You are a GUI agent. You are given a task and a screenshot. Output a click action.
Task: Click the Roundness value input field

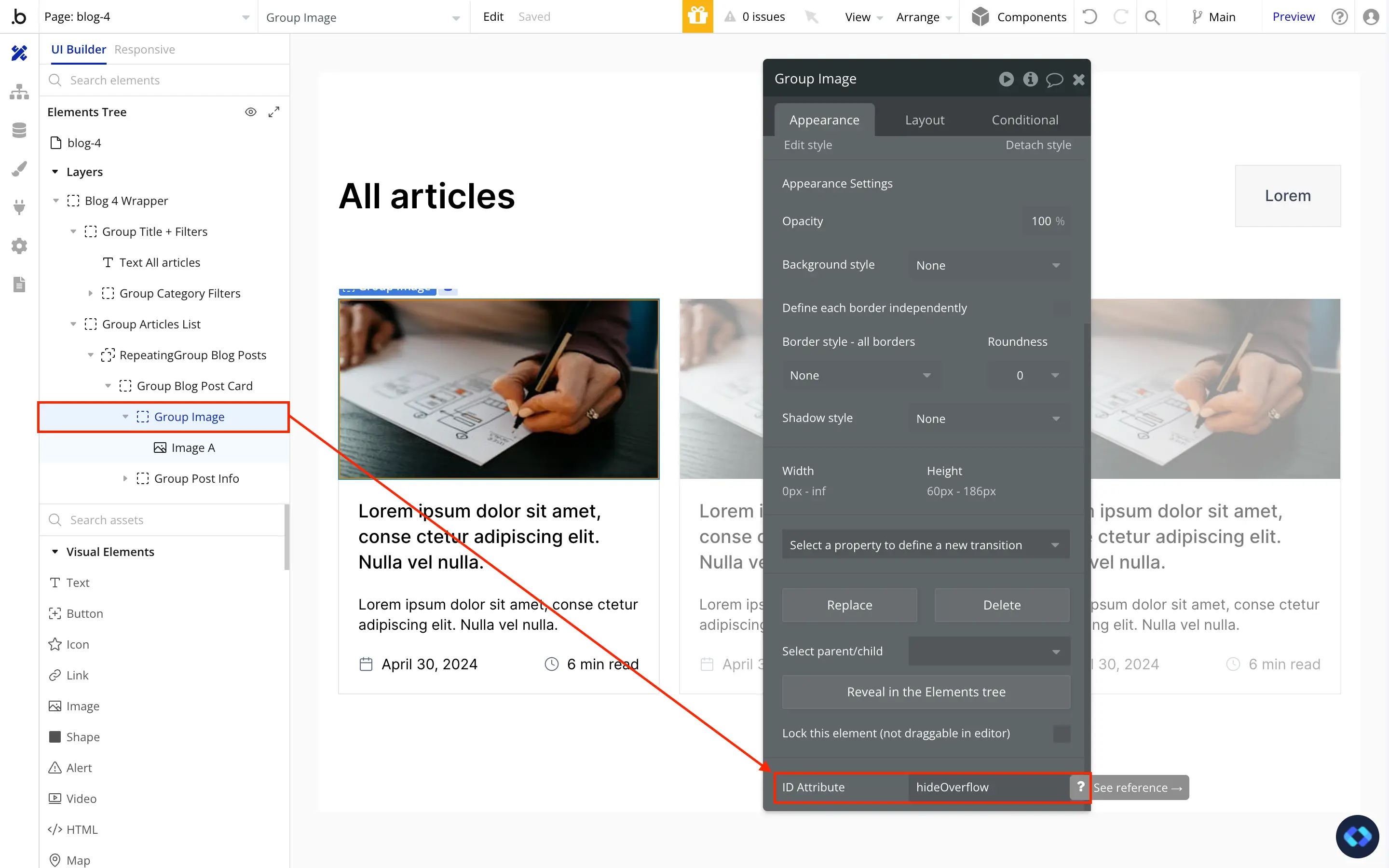(x=1019, y=375)
